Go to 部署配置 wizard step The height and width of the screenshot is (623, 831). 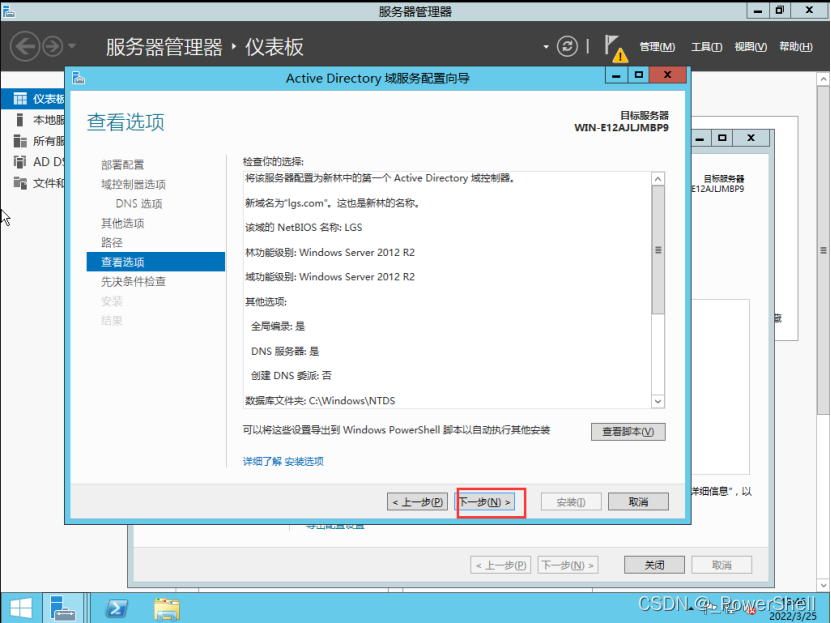point(122,165)
